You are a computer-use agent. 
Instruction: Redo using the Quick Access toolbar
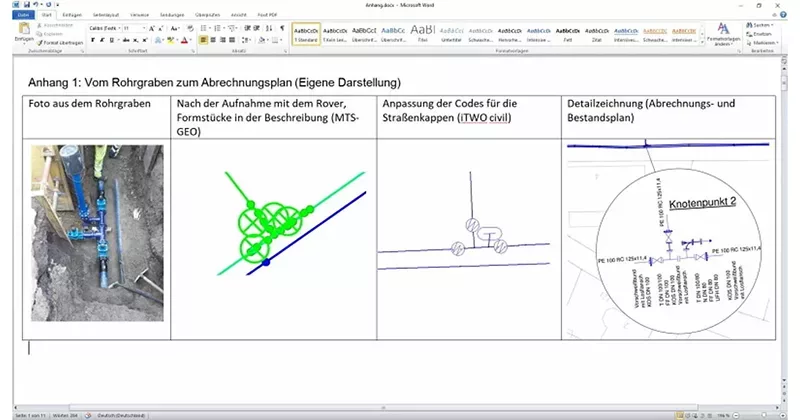[48, 5]
